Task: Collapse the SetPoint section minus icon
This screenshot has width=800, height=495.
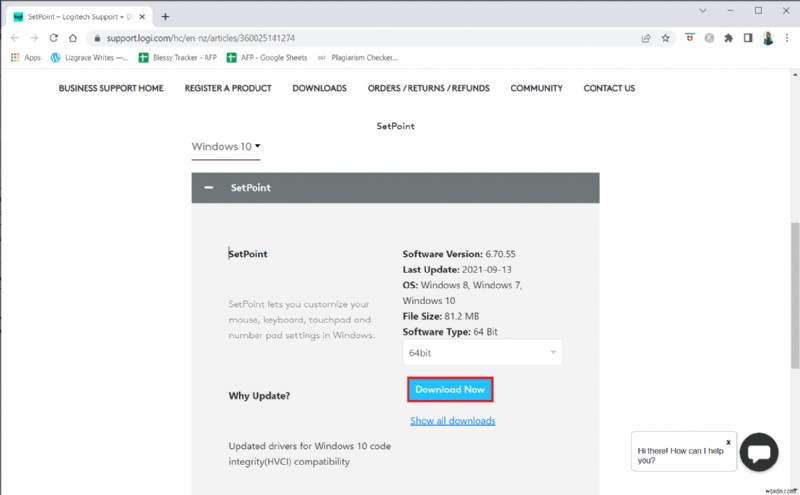Action: 209,188
